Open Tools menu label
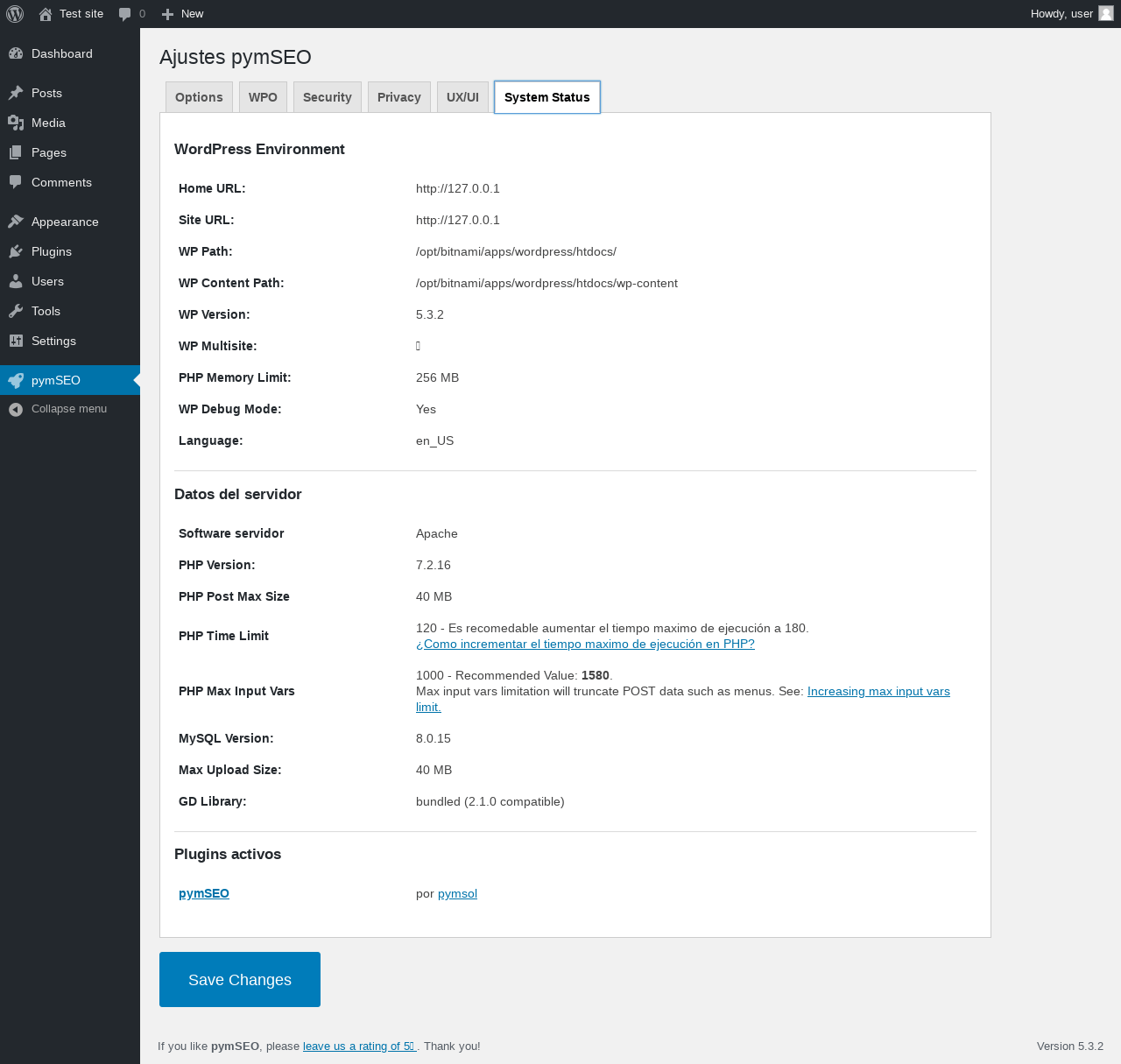The width and height of the screenshot is (1121, 1064). [46, 311]
